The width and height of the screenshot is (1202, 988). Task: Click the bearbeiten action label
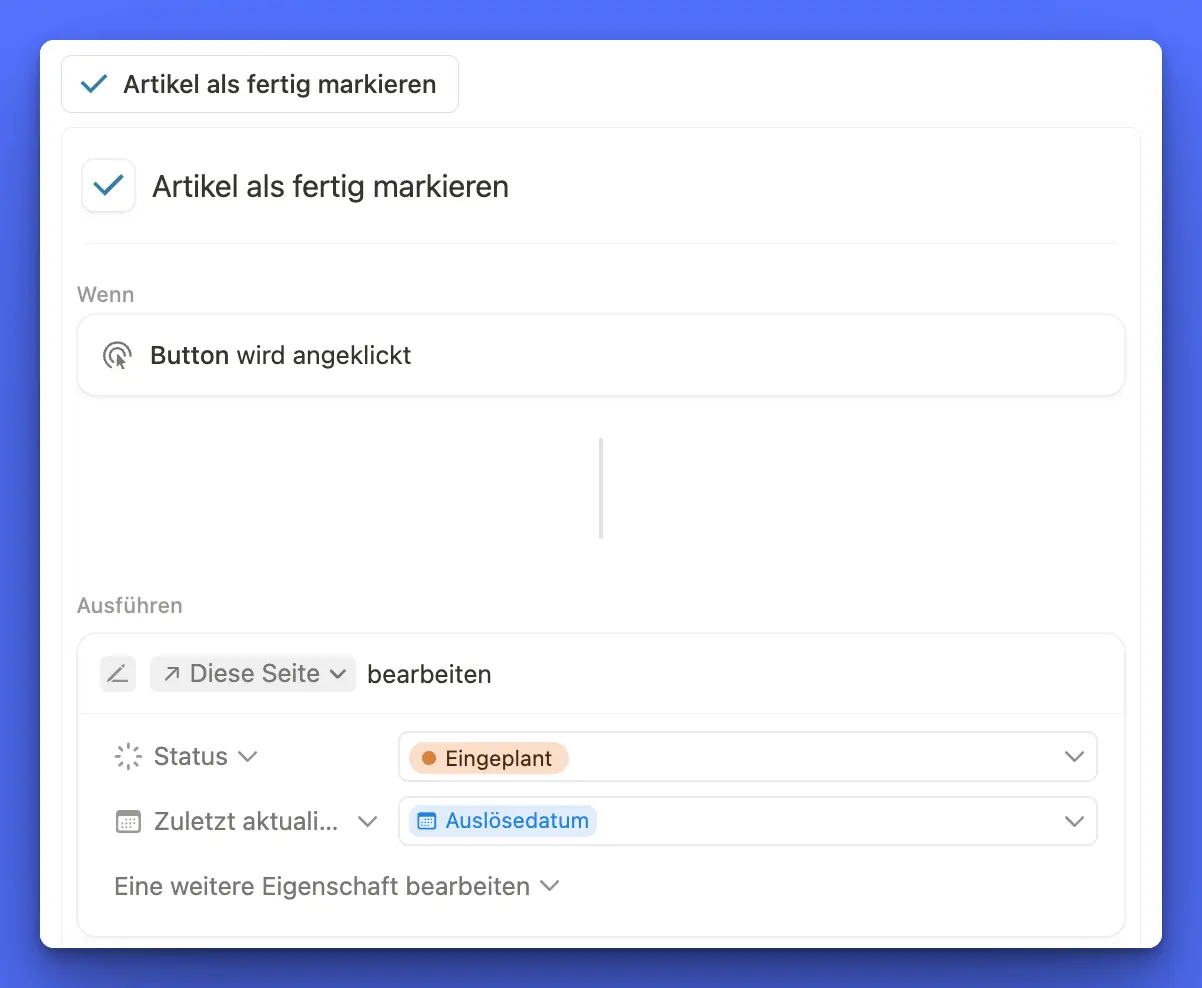click(429, 675)
